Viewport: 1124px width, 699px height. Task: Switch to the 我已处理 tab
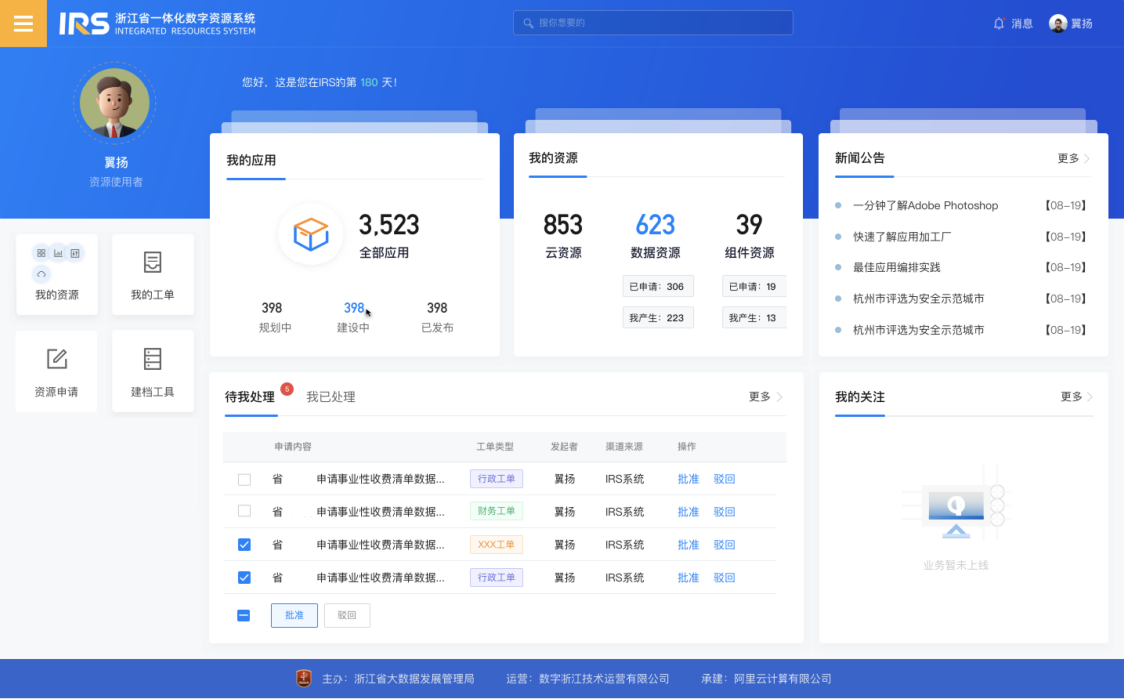(x=330, y=396)
